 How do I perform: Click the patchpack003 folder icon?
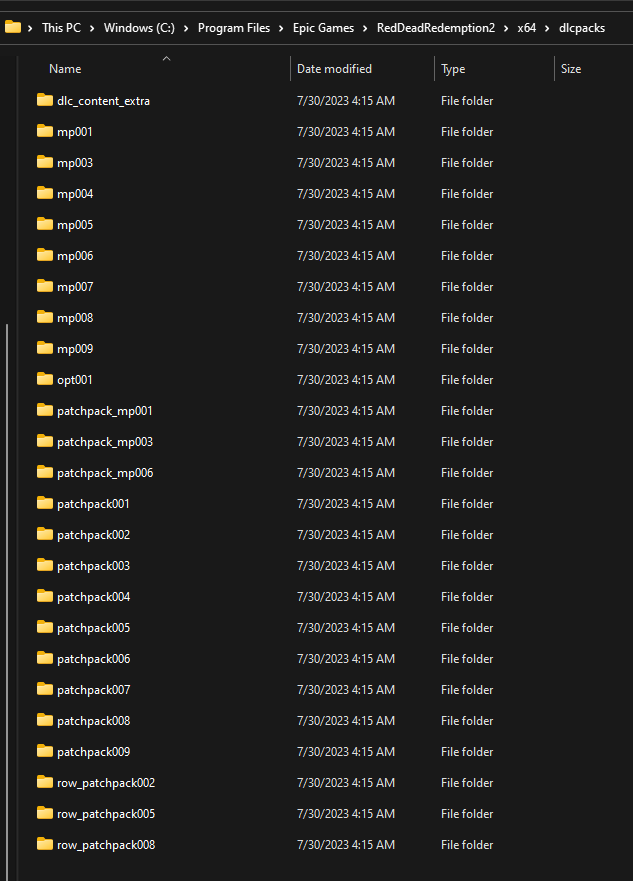click(45, 565)
